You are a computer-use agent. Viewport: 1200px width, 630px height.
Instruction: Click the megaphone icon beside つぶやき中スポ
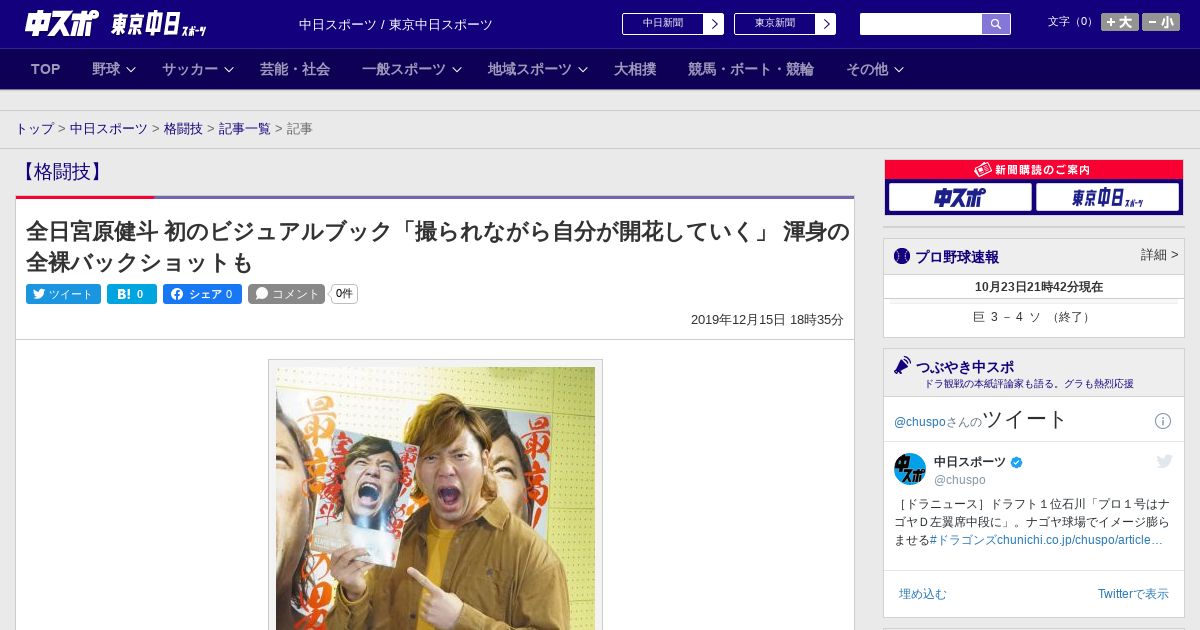(903, 365)
